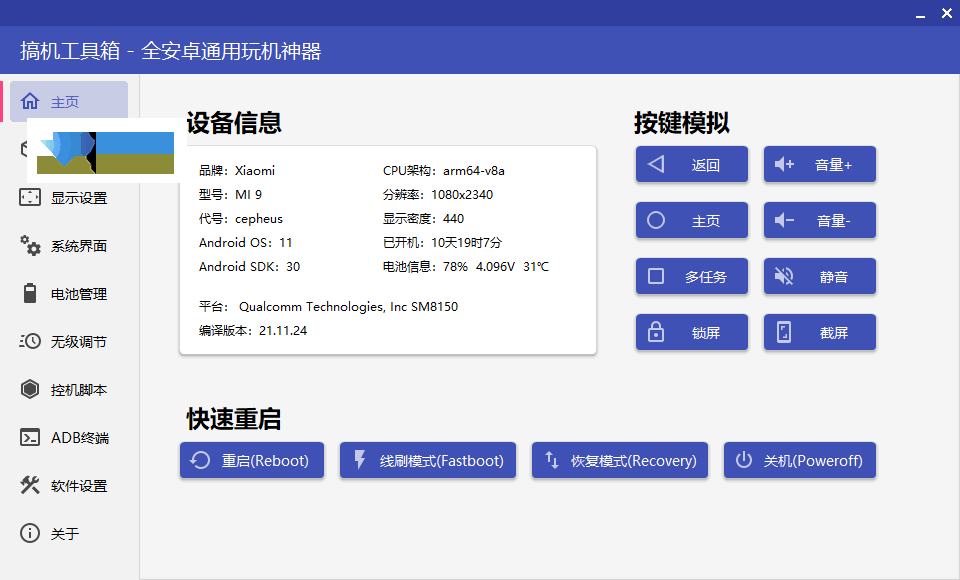Click the CPU架构: arm64-v8a text
The image size is (960, 580).
(x=444, y=170)
